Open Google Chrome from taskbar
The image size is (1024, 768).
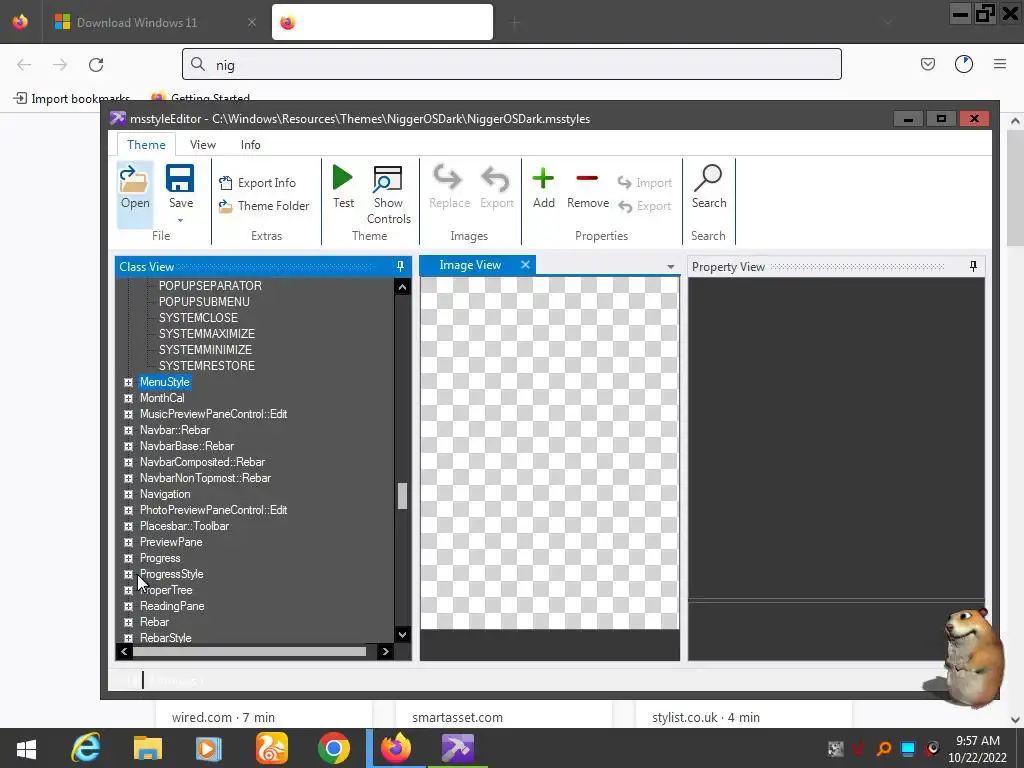click(334, 748)
